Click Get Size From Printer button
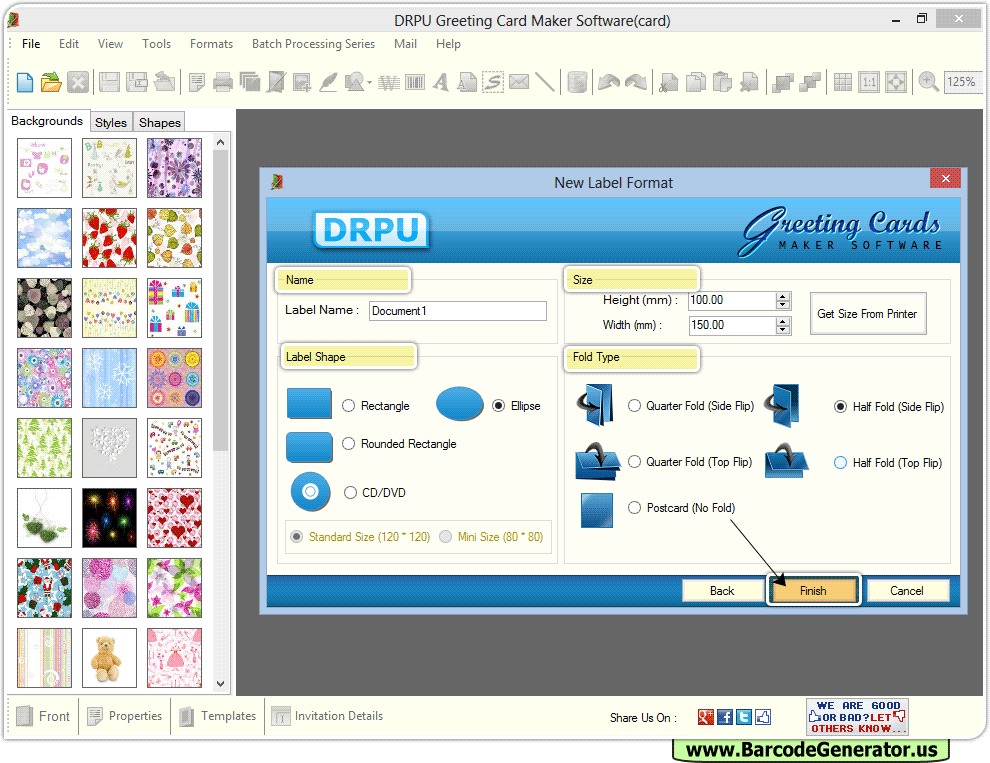The image size is (990, 763). pyautogui.click(x=868, y=314)
